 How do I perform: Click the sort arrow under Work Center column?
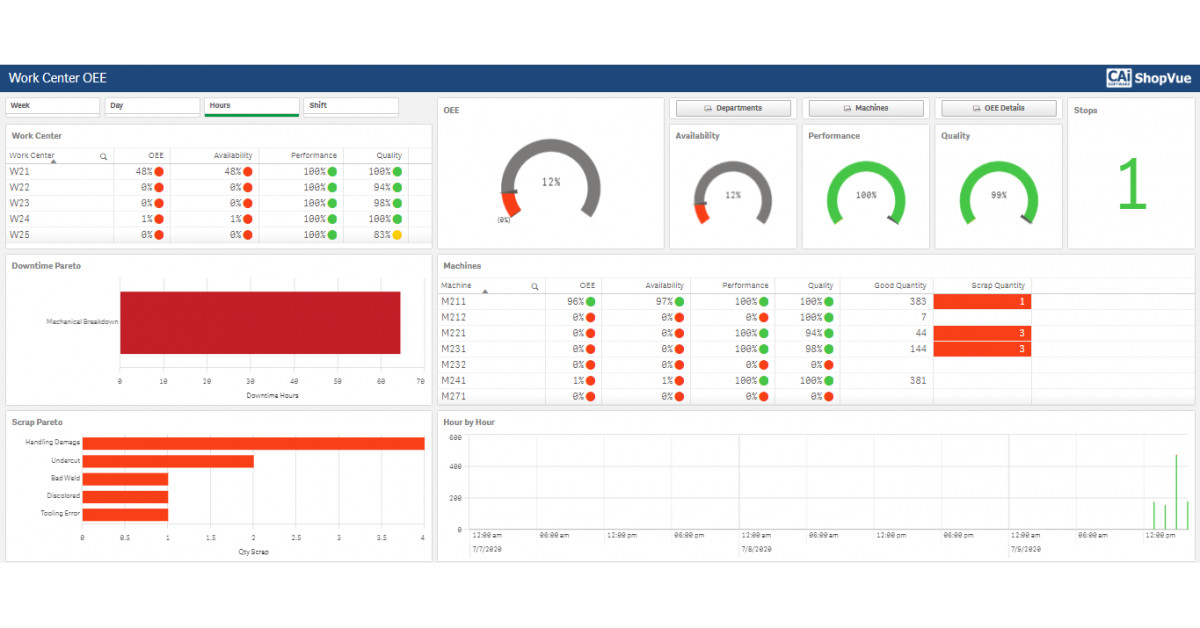pyautogui.click(x=54, y=161)
